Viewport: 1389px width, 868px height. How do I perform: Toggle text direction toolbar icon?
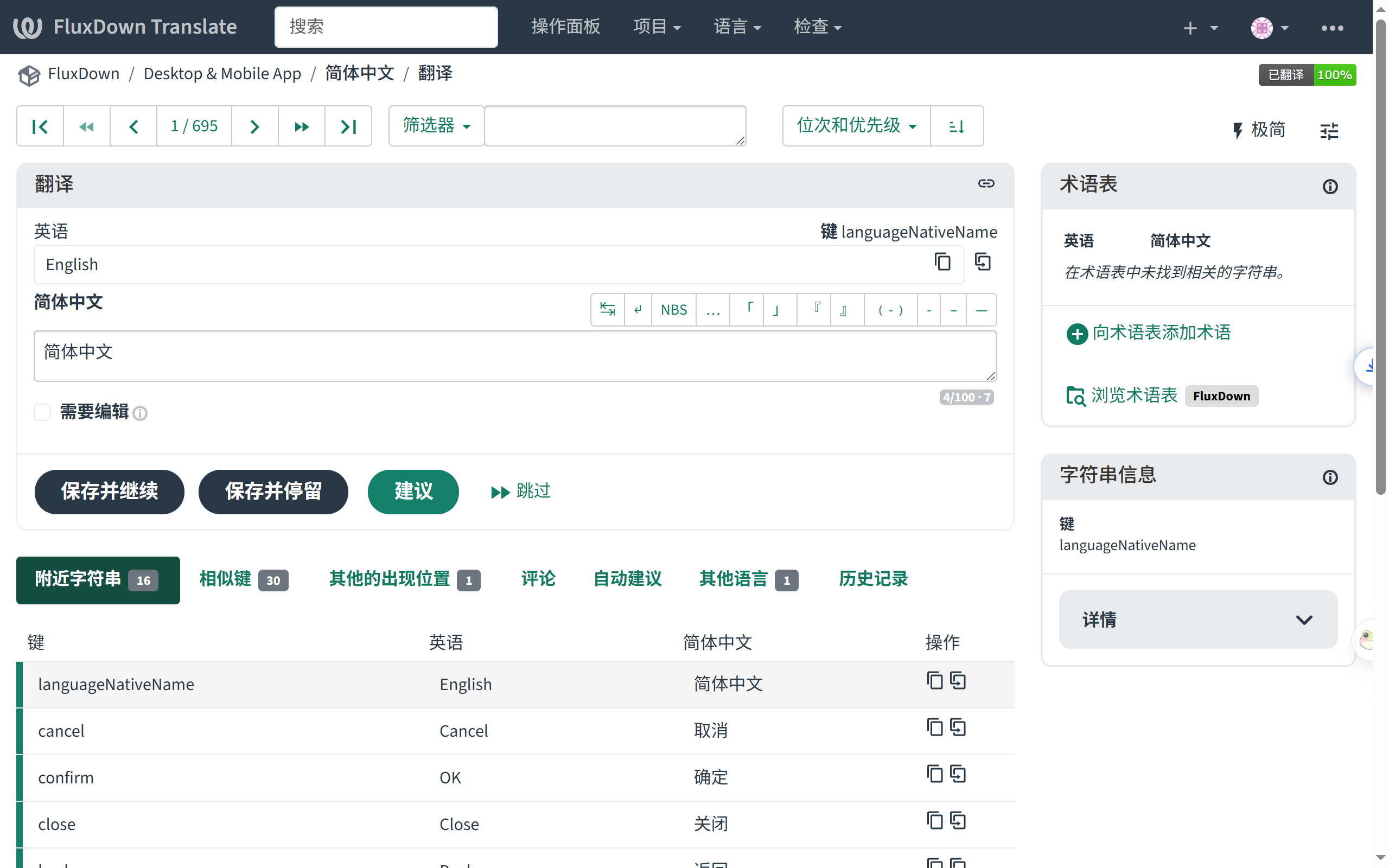coord(608,310)
